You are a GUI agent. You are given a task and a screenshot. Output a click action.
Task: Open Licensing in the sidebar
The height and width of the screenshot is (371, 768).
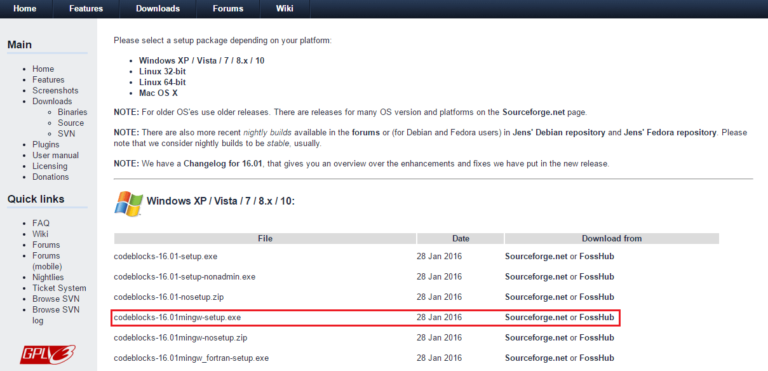point(50,166)
